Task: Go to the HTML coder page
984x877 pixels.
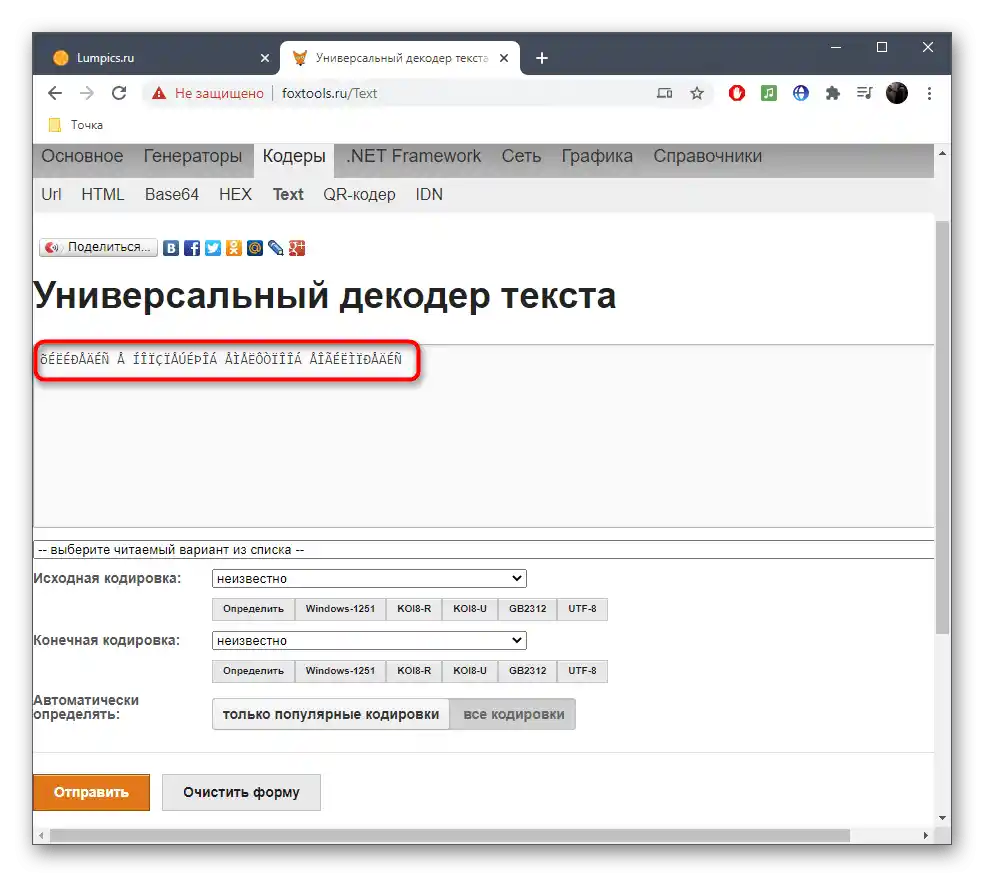Action: 103,195
